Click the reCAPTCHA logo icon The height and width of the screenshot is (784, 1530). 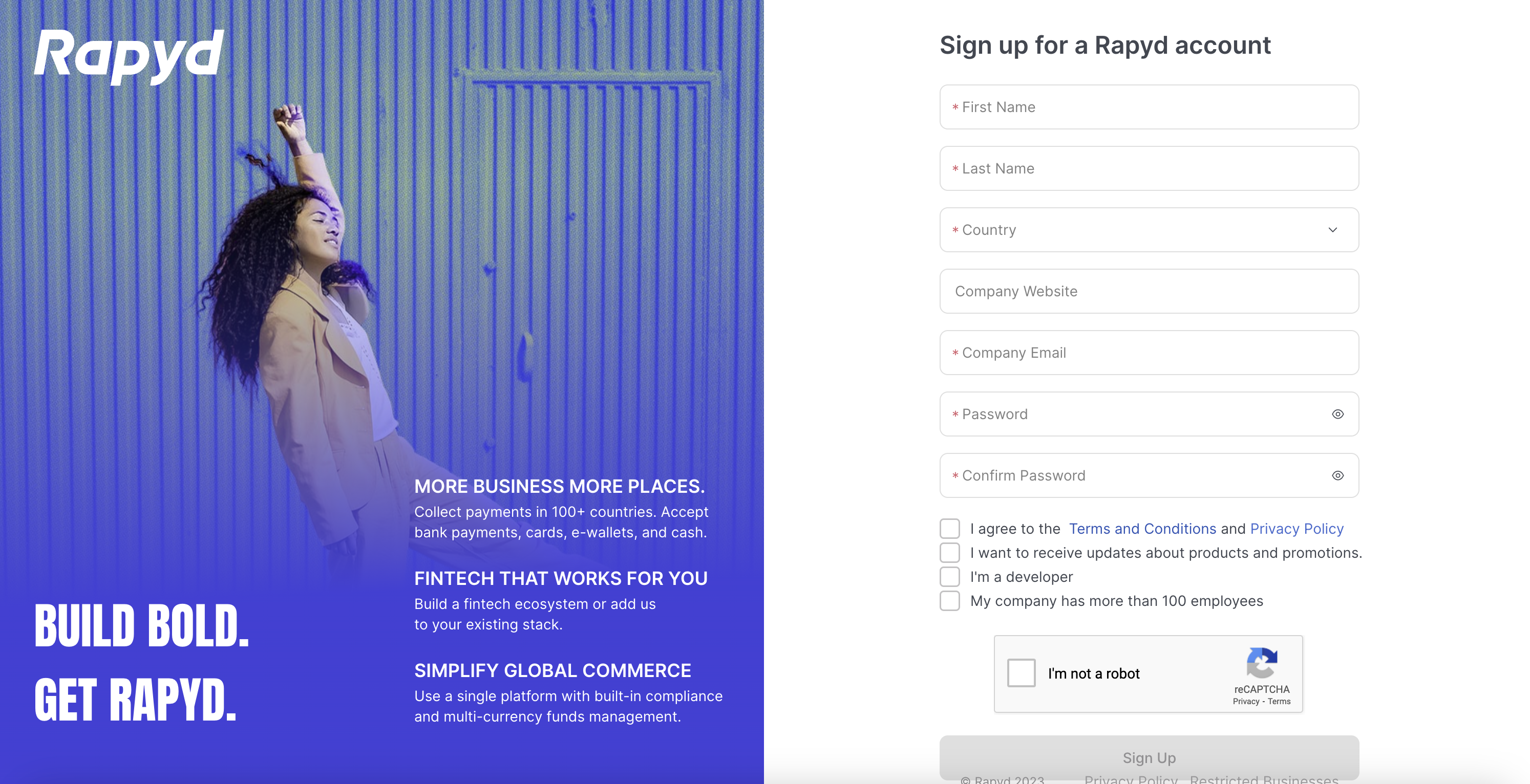point(1262,662)
